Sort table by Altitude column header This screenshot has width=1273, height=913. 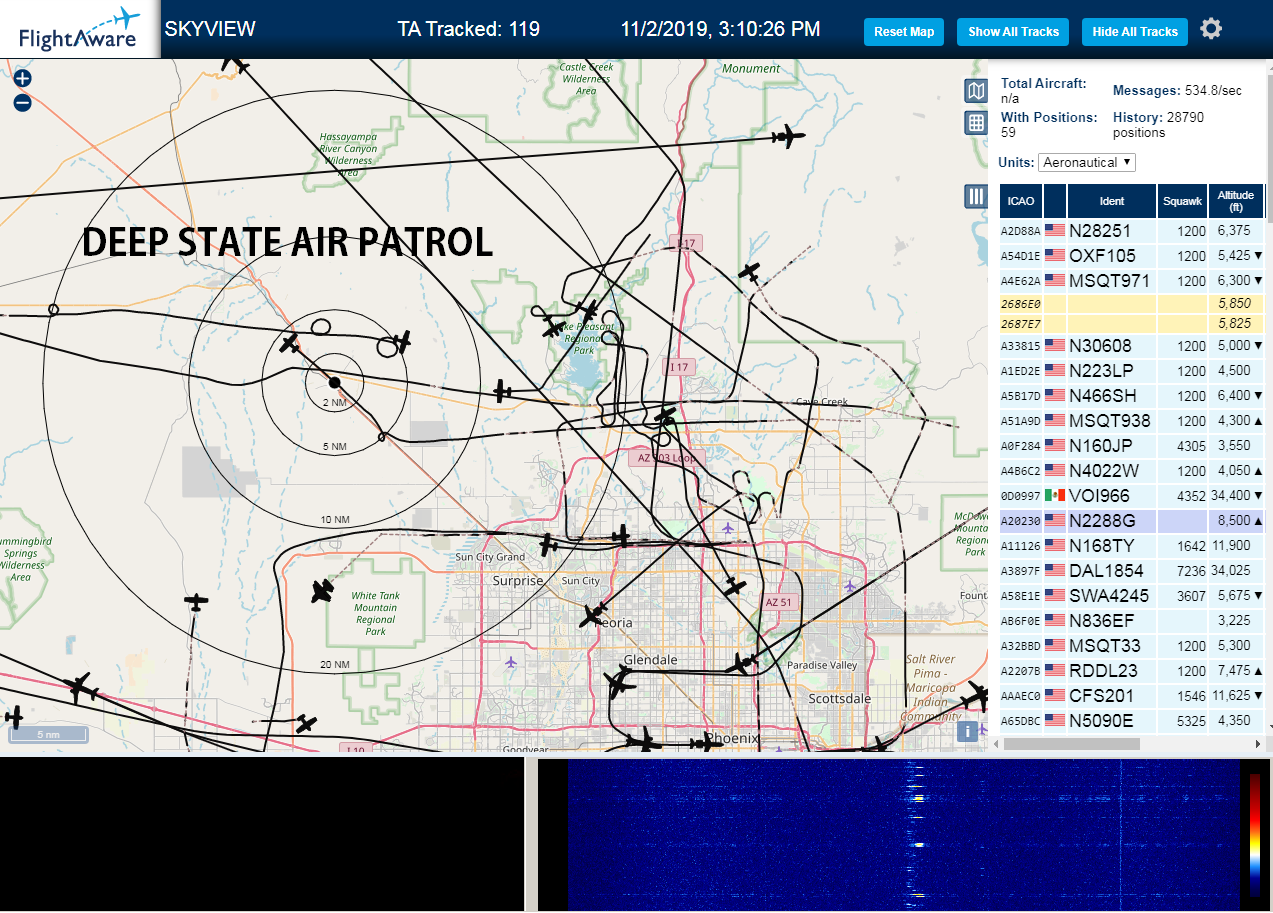pyautogui.click(x=1236, y=201)
